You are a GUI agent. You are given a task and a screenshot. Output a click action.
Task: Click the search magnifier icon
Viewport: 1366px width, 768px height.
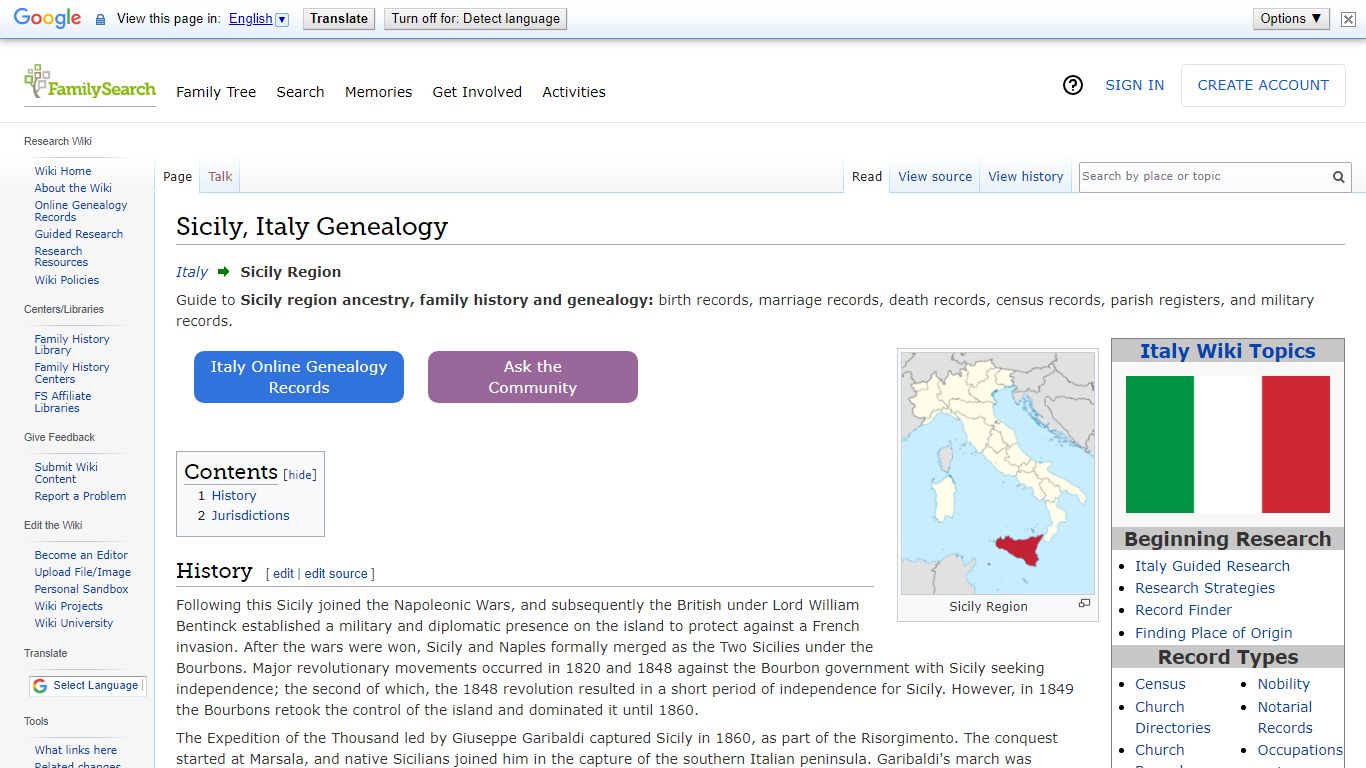pyautogui.click(x=1338, y=177)
